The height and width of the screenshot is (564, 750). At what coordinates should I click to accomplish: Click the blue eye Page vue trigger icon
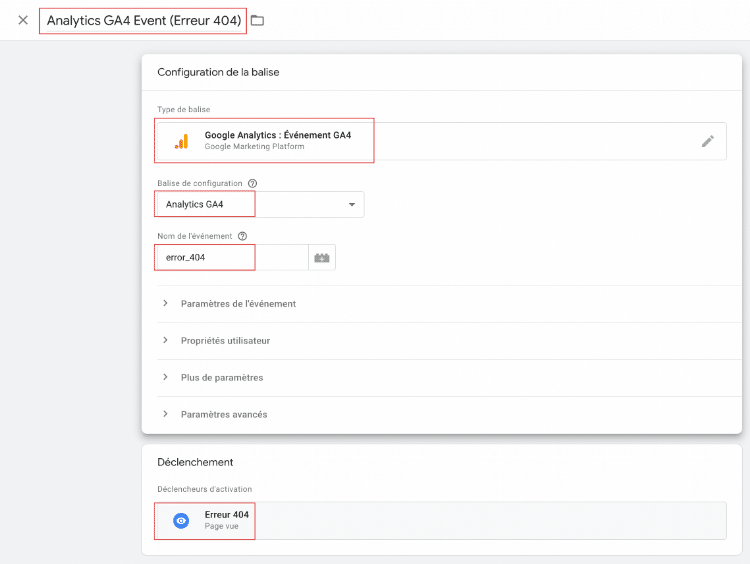181,521
